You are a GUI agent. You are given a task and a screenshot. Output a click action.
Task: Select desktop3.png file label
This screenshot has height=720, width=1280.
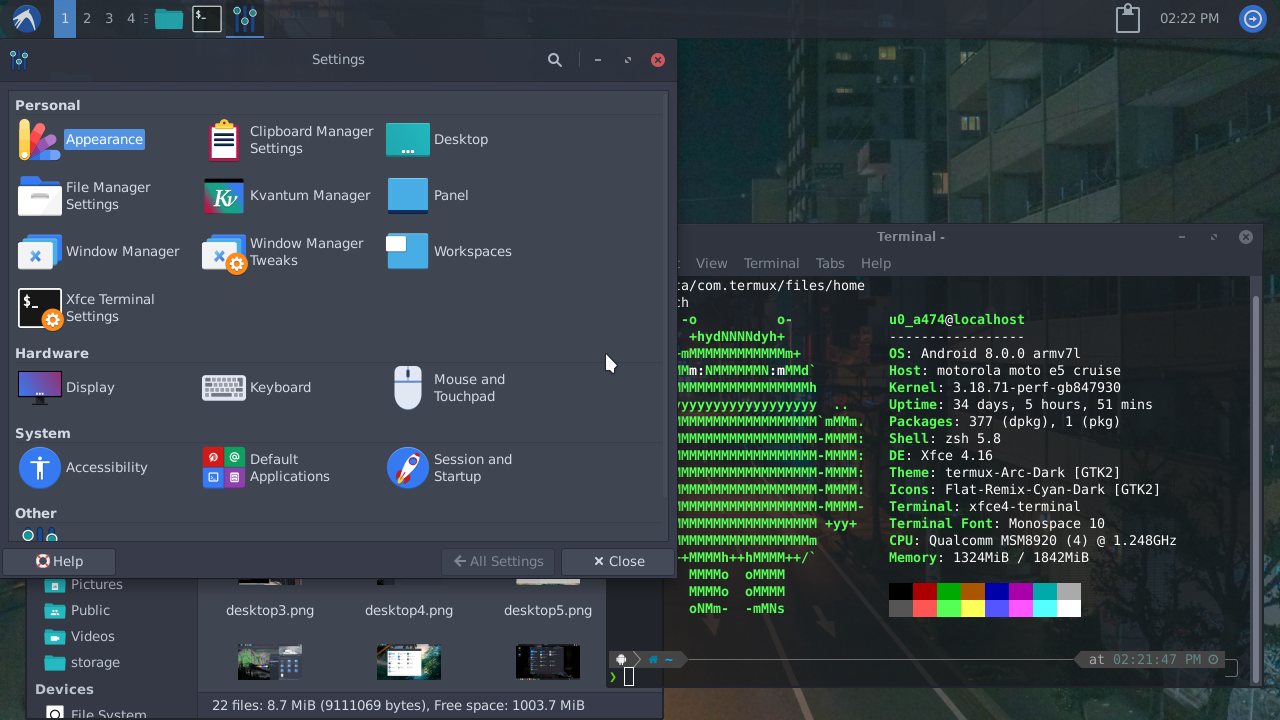270,610
